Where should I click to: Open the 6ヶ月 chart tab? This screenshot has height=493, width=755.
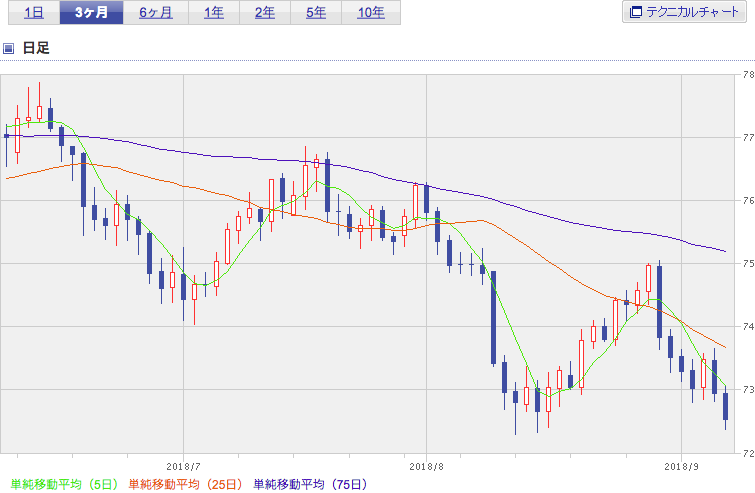click(156, 13)
